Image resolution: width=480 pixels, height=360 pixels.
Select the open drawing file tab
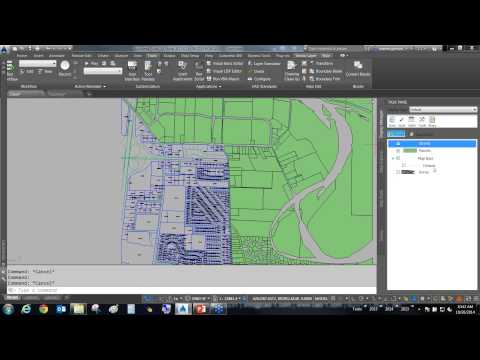point(25,94)
